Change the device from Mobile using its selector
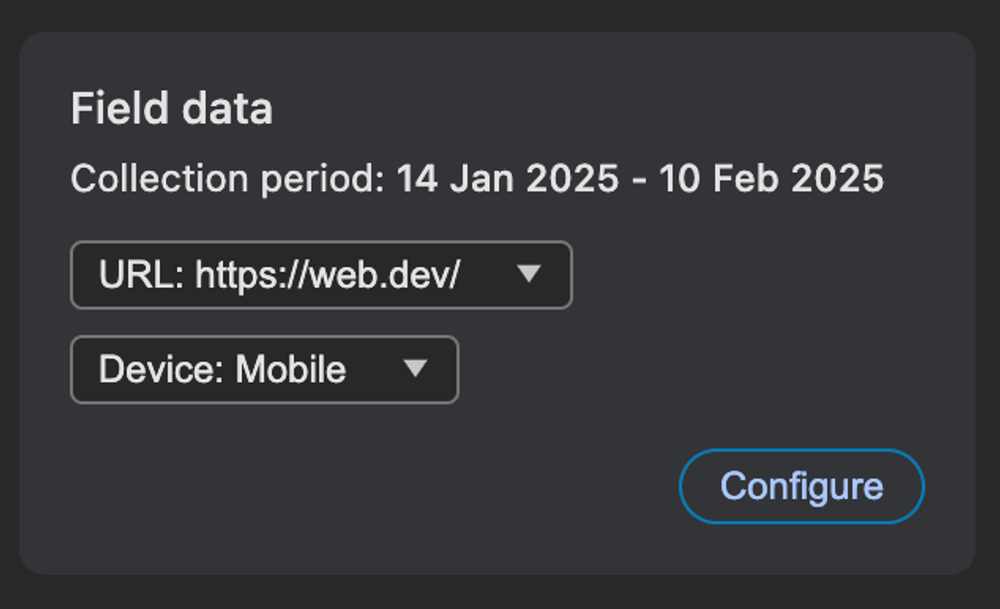 click(263, 370)
